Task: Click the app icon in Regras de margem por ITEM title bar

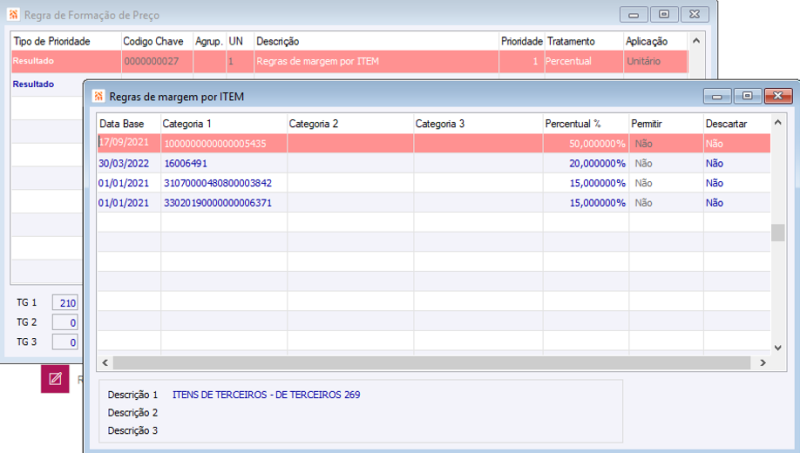Action: click(99, 96)
